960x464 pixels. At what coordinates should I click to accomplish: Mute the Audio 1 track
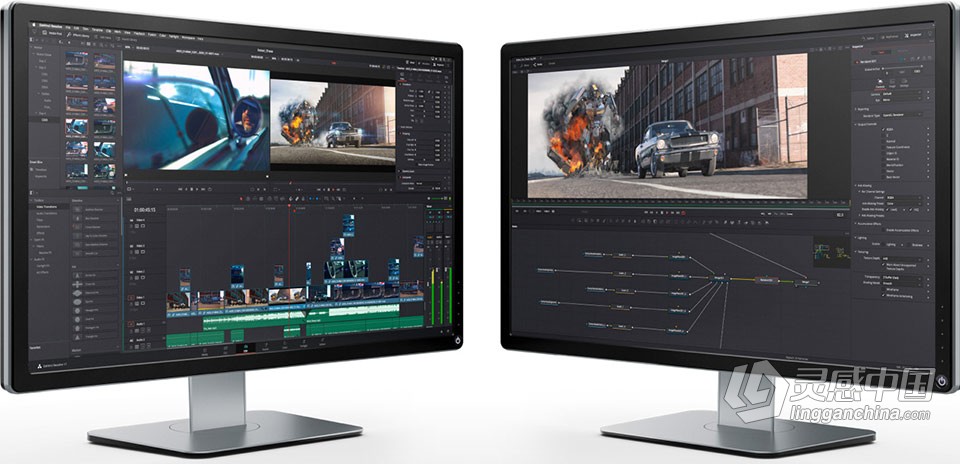[149, 331]
